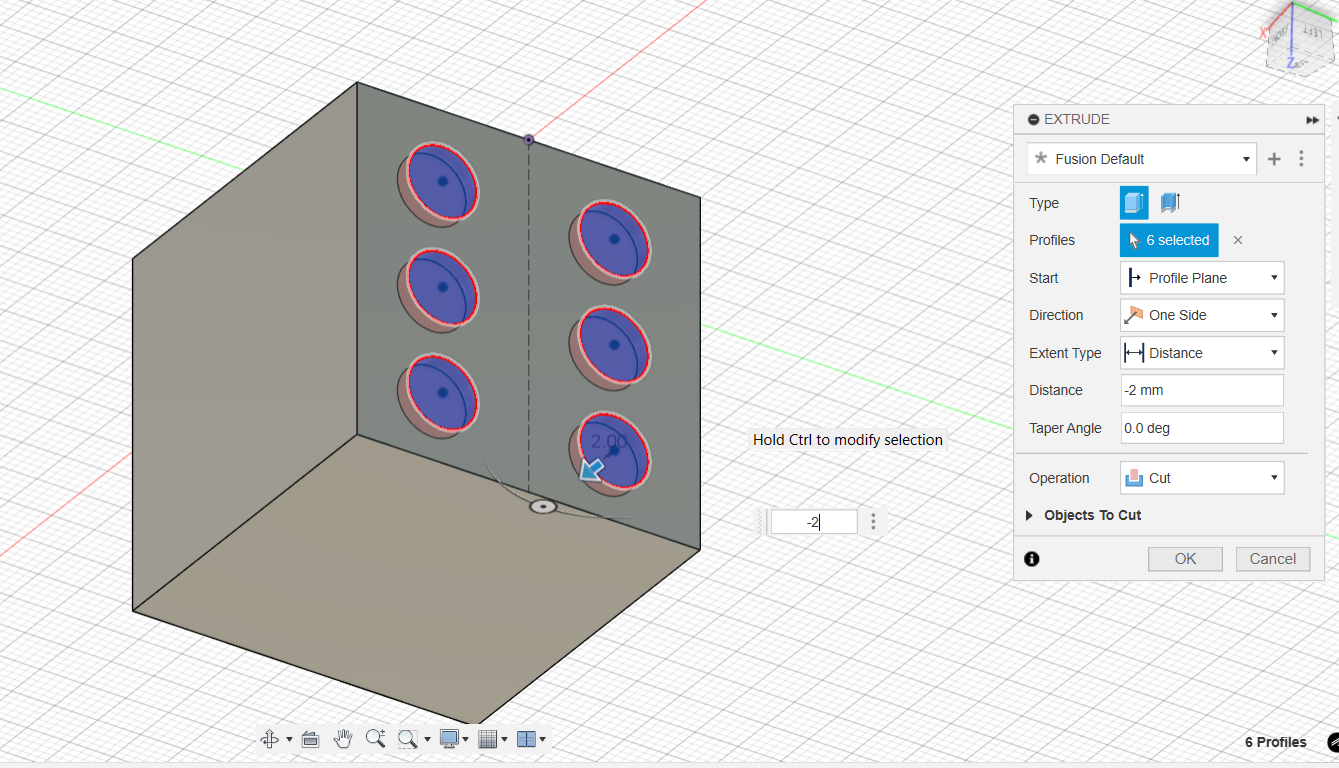Click the Look At tool

tap(310, 739)
